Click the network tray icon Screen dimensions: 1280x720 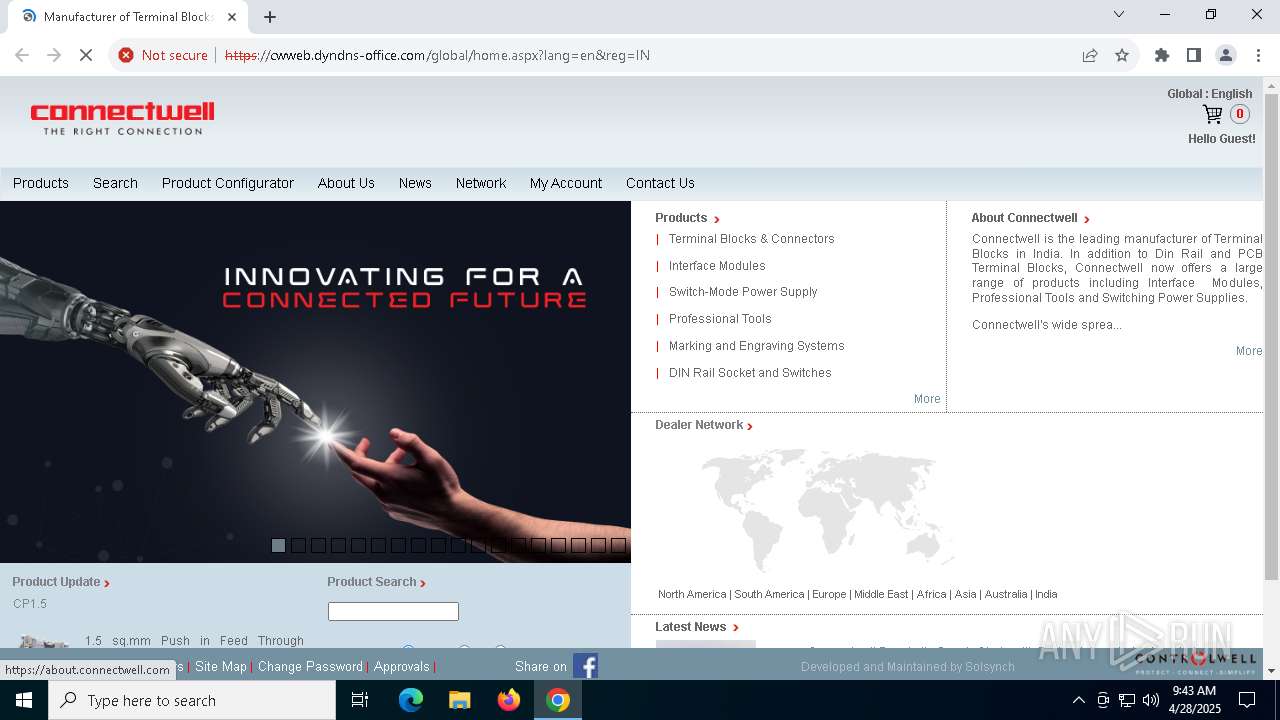(1127, 700)
